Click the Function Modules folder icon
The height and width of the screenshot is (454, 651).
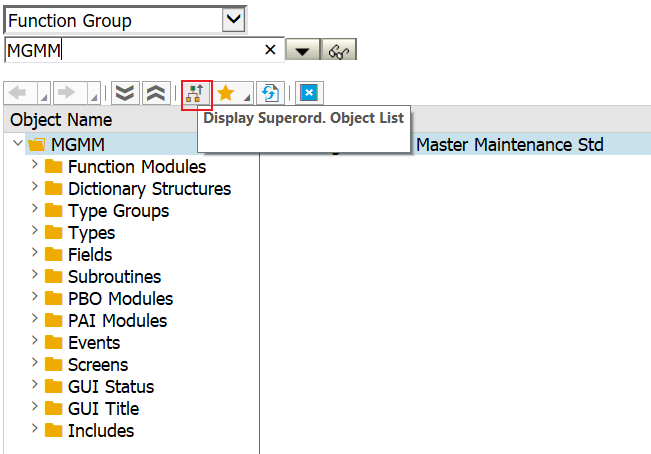[54, 166]
